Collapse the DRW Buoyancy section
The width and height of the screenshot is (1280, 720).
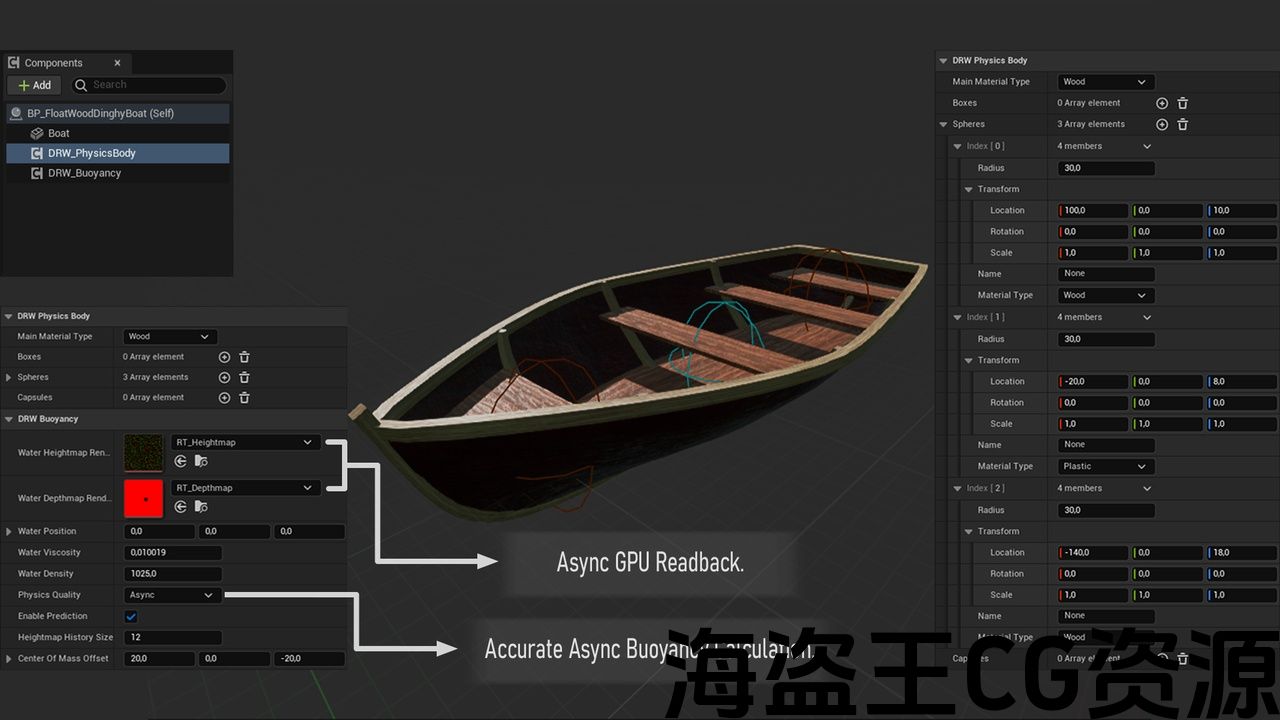pyautogui.click(x=8, y=419)
